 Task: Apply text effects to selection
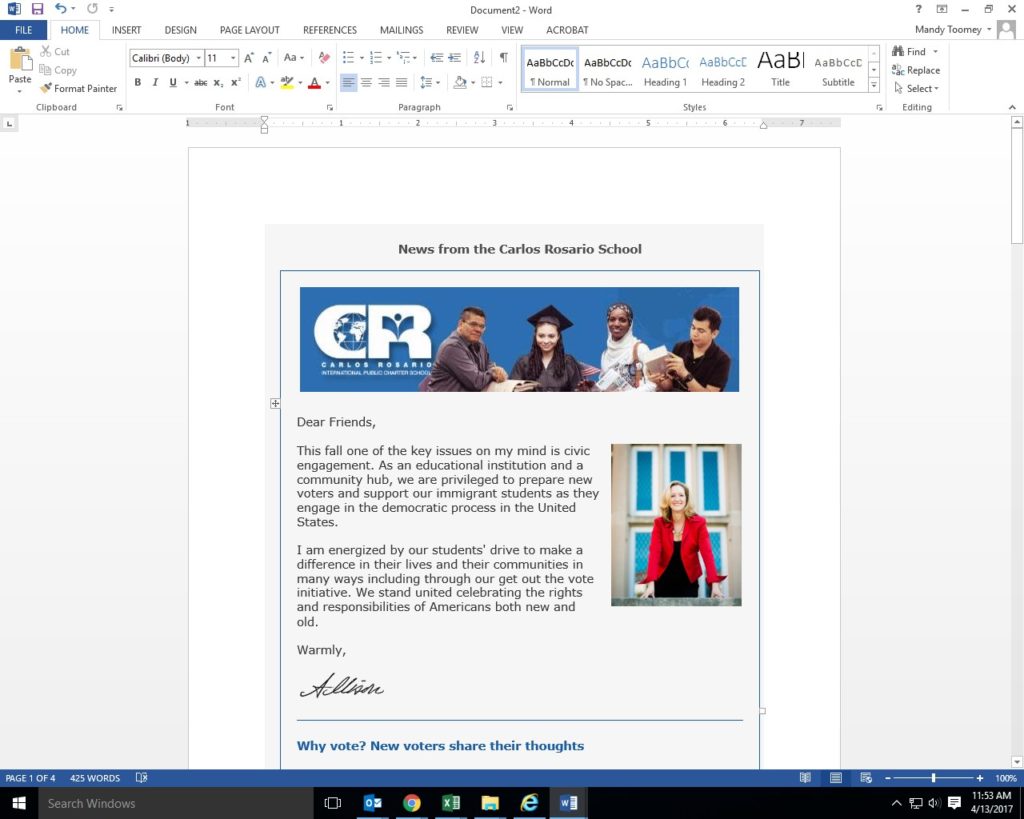pos(261,82)
